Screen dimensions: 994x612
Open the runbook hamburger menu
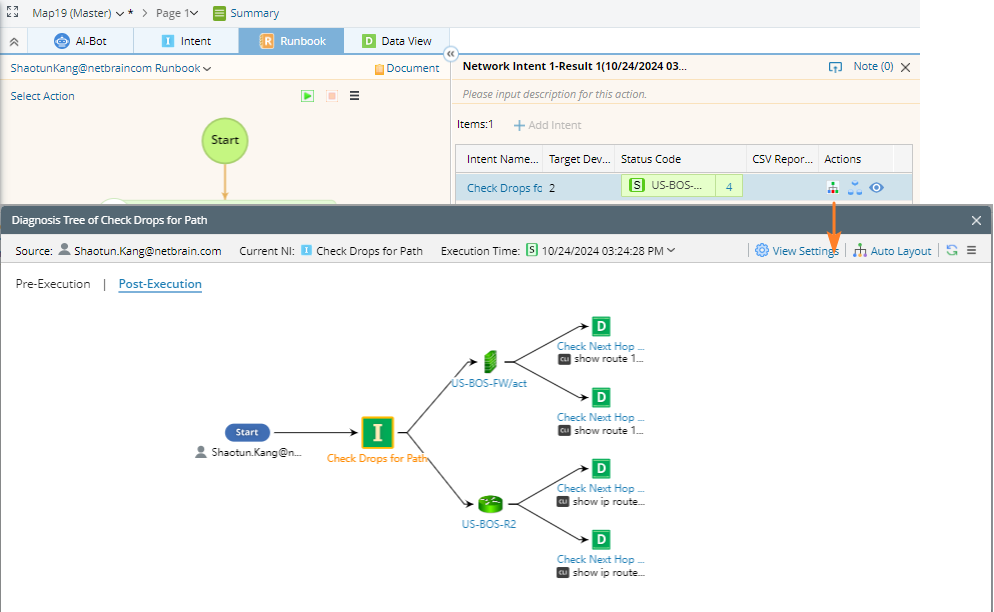point(354,96)
